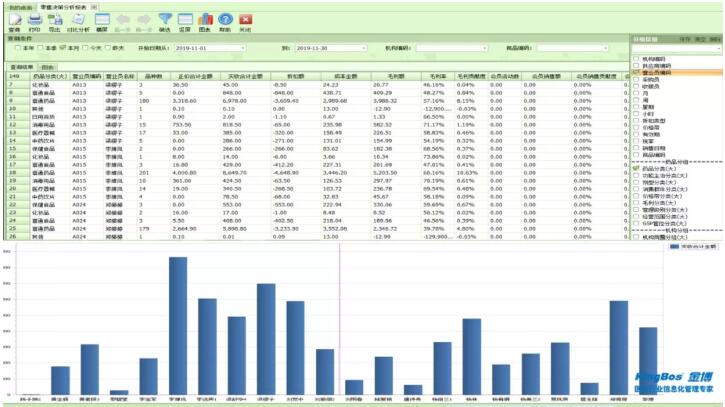Tick the 供应商编码 checkbox in group panel
Screen dimensions: 725x407
pos(636,65)
